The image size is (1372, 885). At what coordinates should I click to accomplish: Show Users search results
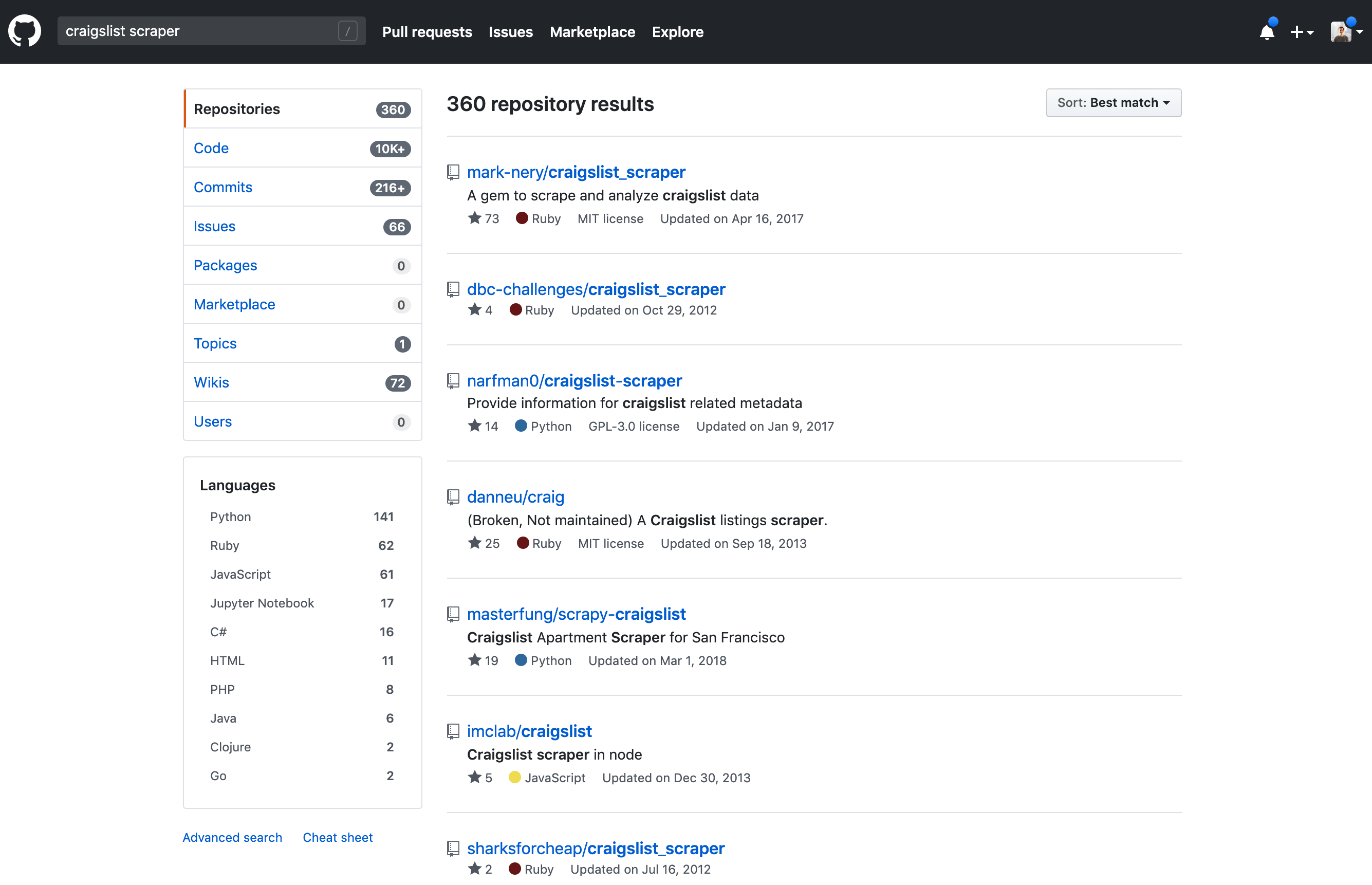point(302,421)
